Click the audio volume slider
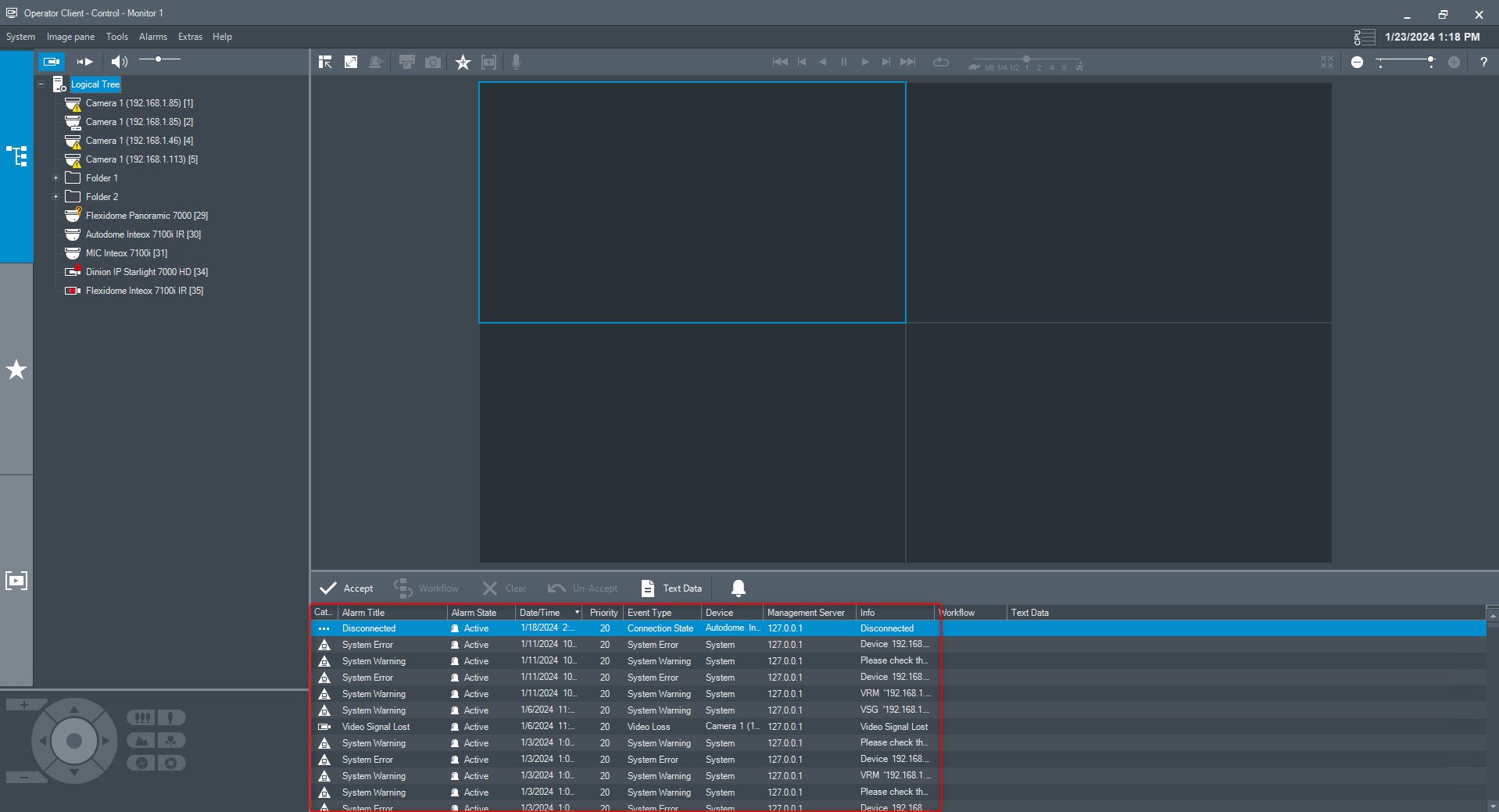 (159, 59)
